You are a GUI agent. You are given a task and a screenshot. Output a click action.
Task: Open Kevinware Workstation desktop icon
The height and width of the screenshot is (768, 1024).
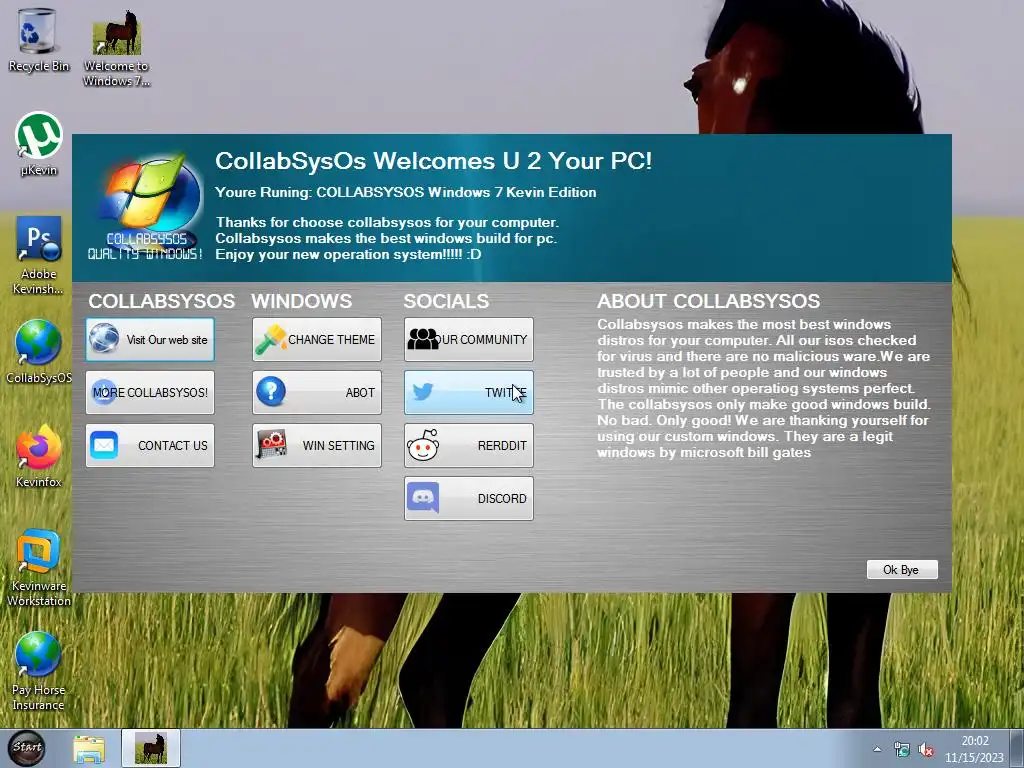39,567
